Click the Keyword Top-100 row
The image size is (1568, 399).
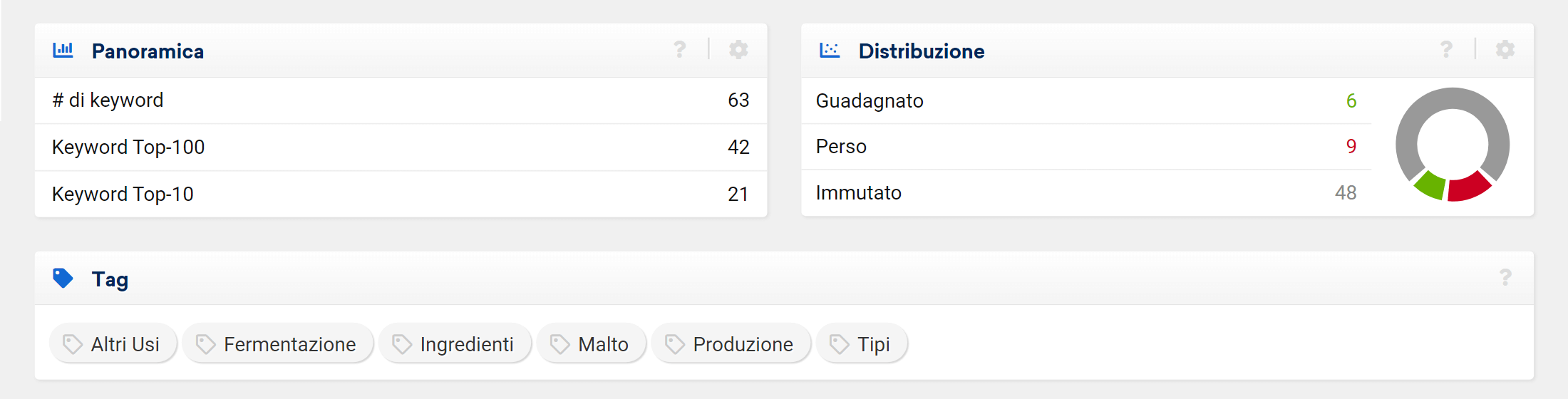(401, 147)
